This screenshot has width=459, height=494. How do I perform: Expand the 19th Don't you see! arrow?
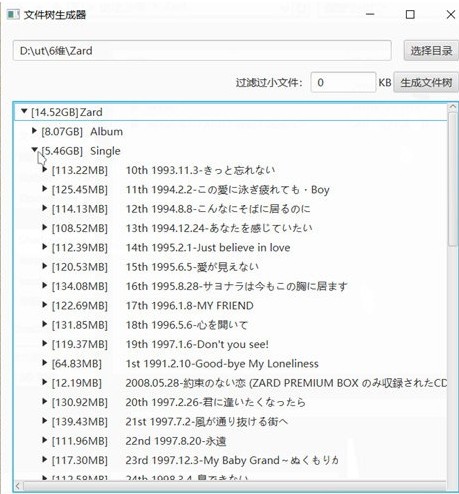pyautogui.click(x=44, y=343)
